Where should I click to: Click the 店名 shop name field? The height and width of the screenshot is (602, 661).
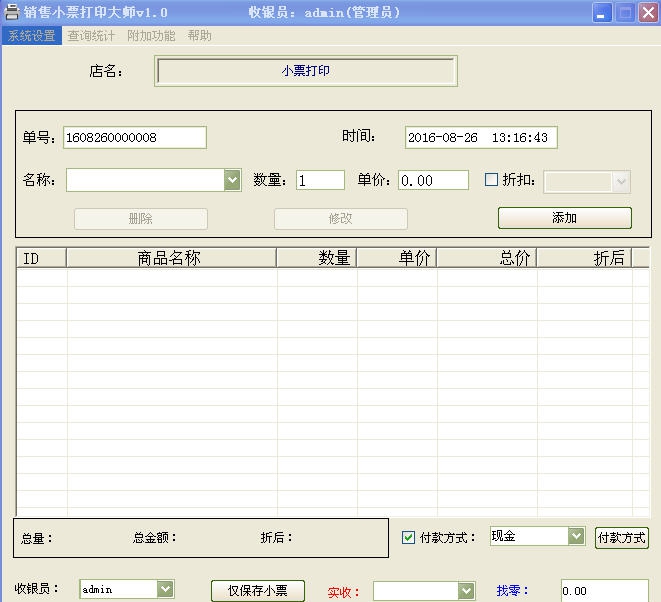(x=305, y=71)
